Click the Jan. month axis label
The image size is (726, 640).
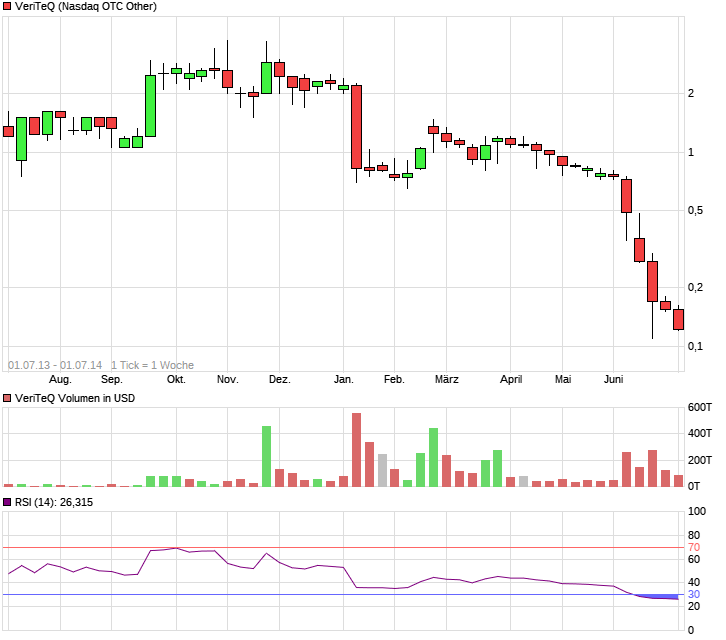[344, 380]
